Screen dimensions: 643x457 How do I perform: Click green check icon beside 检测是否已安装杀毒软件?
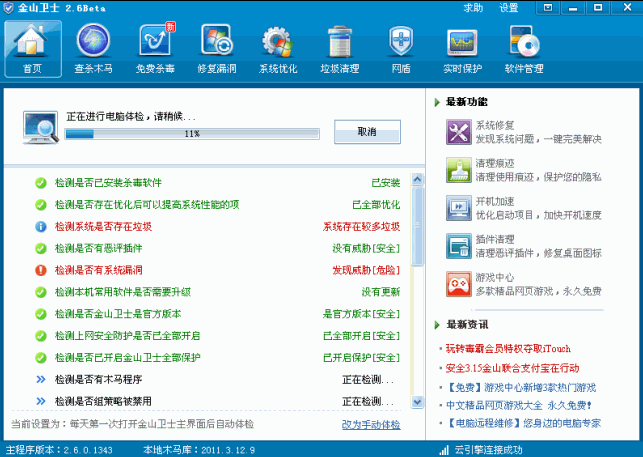[41, 183]
